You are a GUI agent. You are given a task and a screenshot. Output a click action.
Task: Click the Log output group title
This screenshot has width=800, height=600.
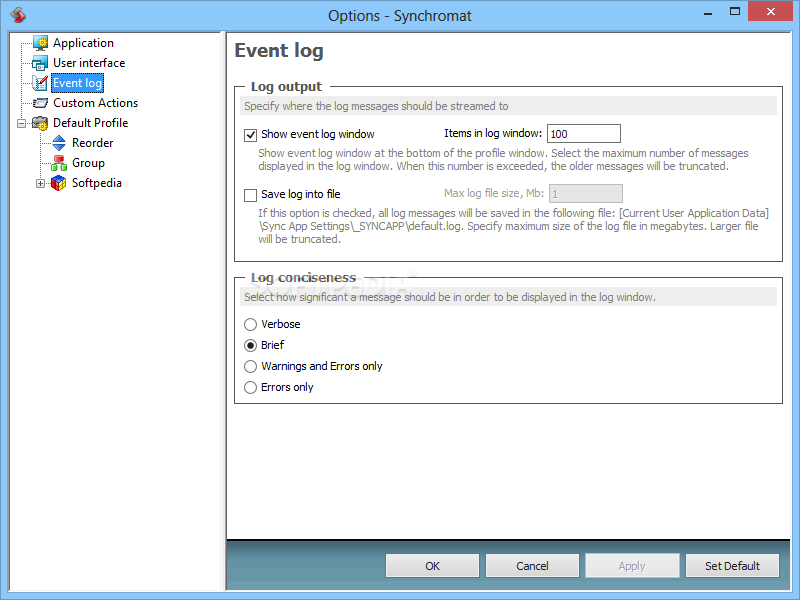coord(286,87)
